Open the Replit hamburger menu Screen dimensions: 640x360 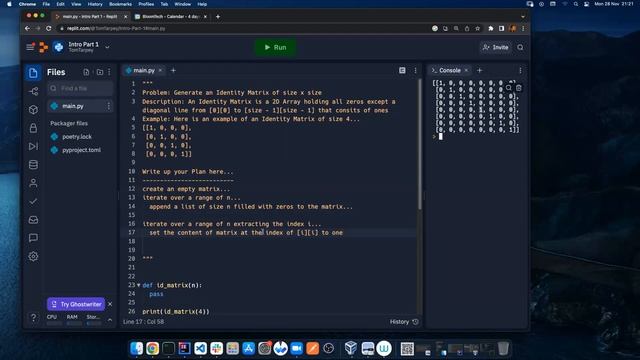click(30, 47)
